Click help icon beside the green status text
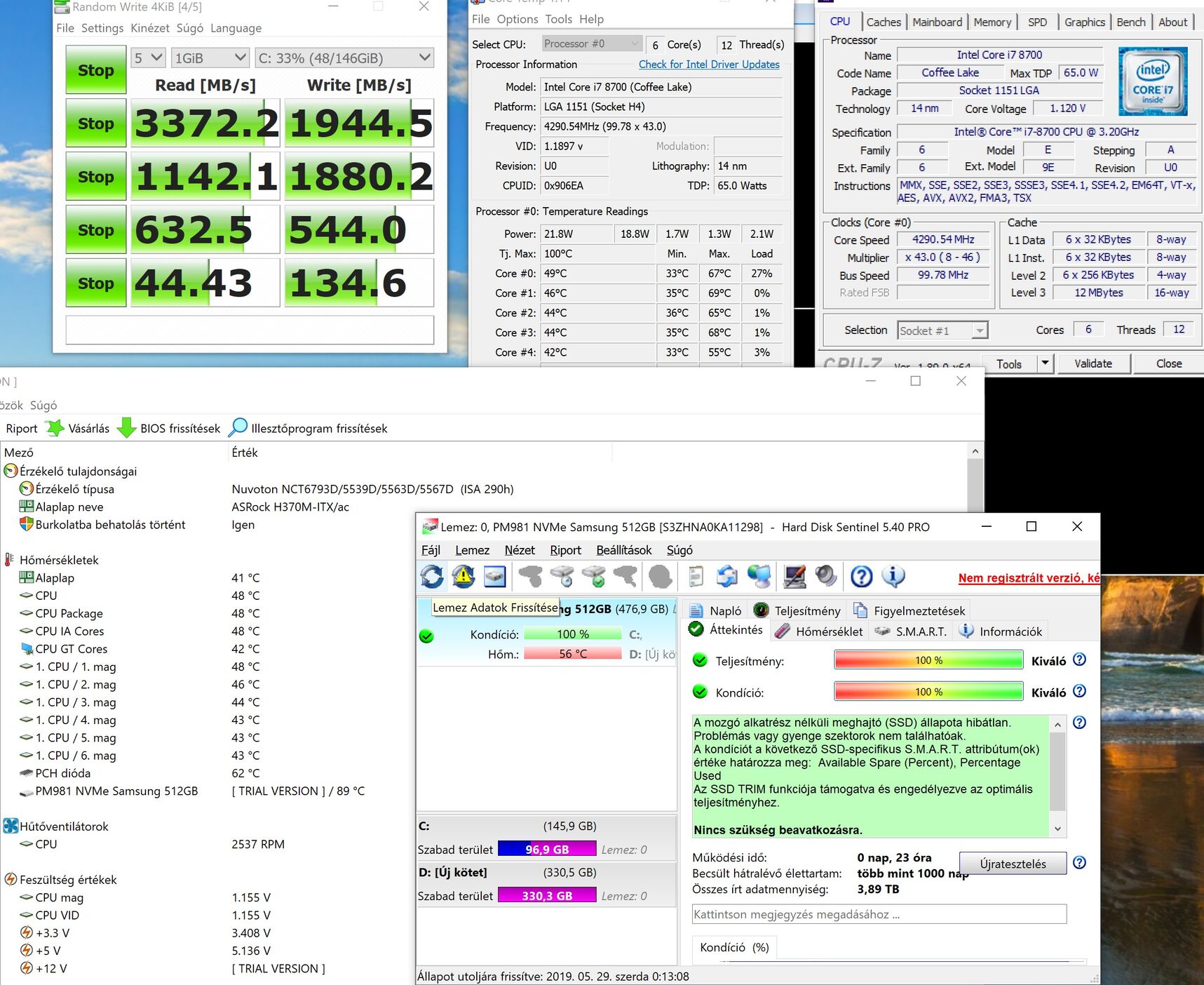The image size is (1204, 985). tap(1080, 722)
